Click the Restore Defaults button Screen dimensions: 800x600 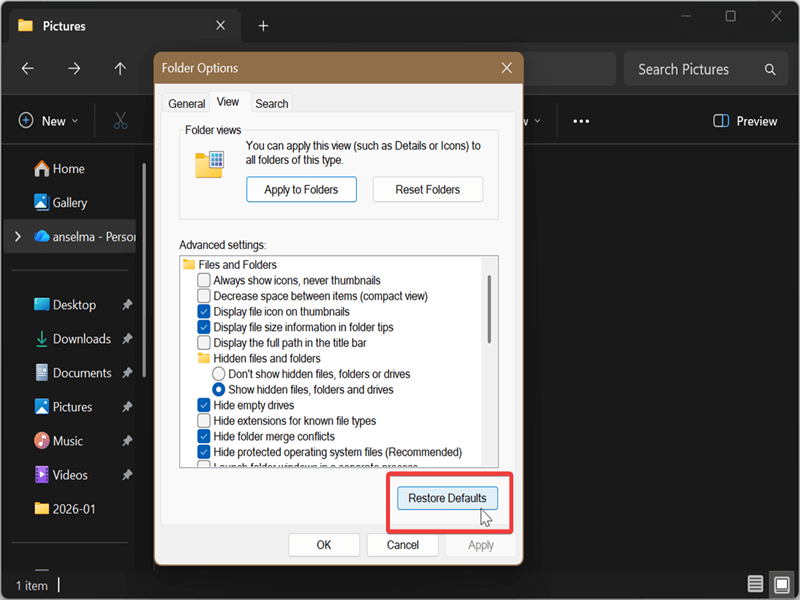click(x=447, y=498)
